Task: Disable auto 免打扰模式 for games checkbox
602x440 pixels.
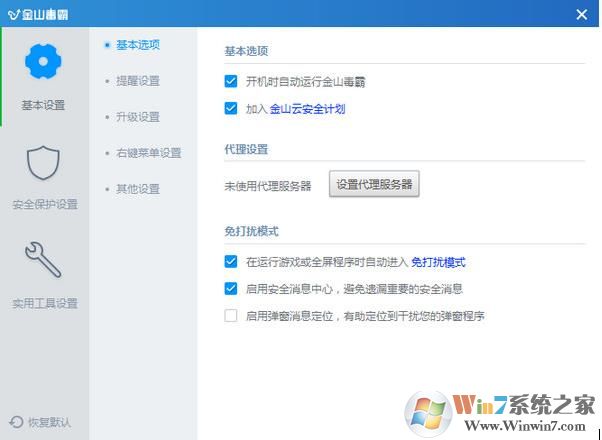Action: coord(231,261)
